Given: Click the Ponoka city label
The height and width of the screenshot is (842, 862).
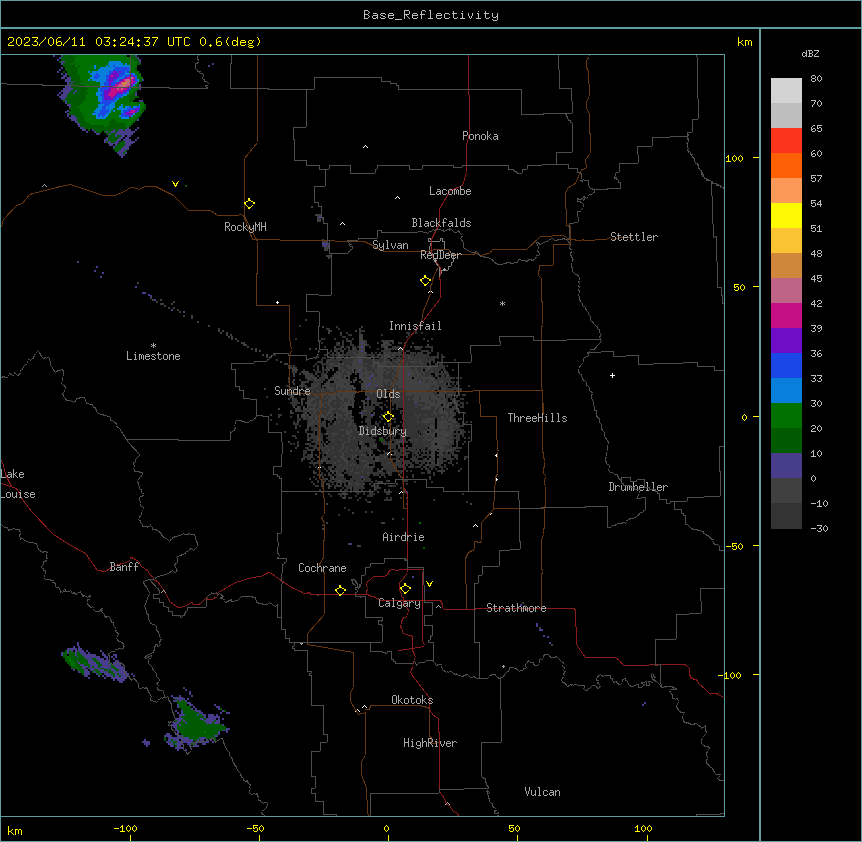Looking at the screenshot, I should pyautogui.click(x=480, y=136).
